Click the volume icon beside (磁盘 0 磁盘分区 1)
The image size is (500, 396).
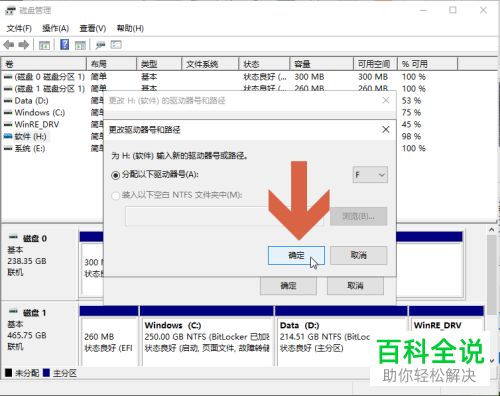click(x=8, y=77)
